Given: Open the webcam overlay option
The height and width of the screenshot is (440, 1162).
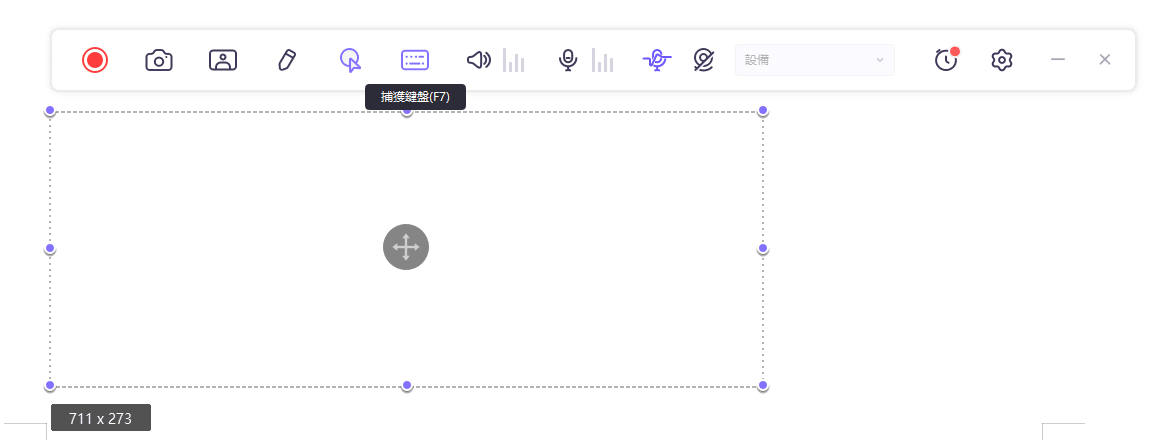Looking at the screenshot, I should [x=223, y=60].
